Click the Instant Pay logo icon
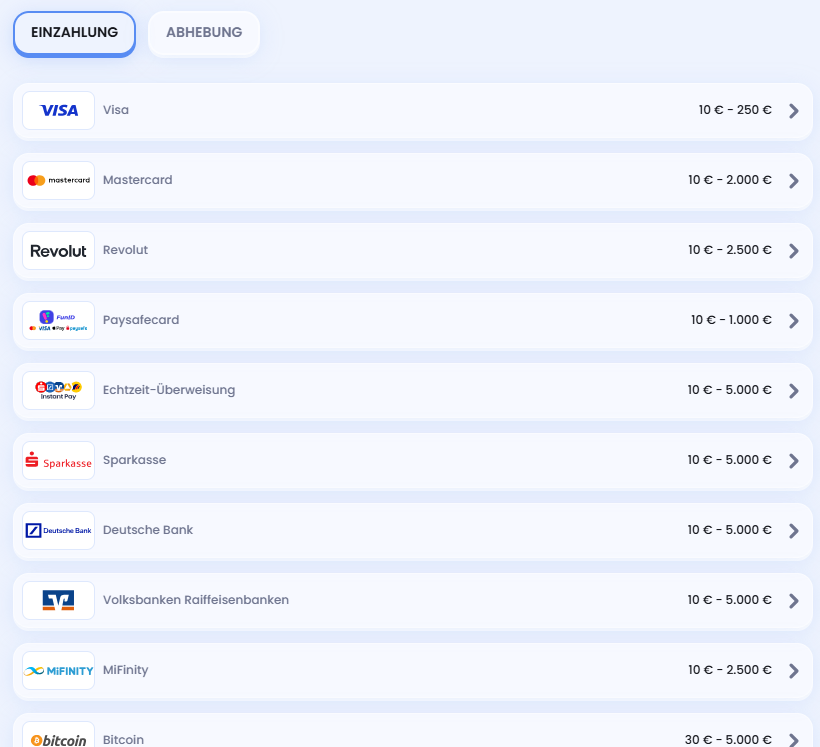Image resolution: width=820 pixels, height=747 pixels. 59,391
